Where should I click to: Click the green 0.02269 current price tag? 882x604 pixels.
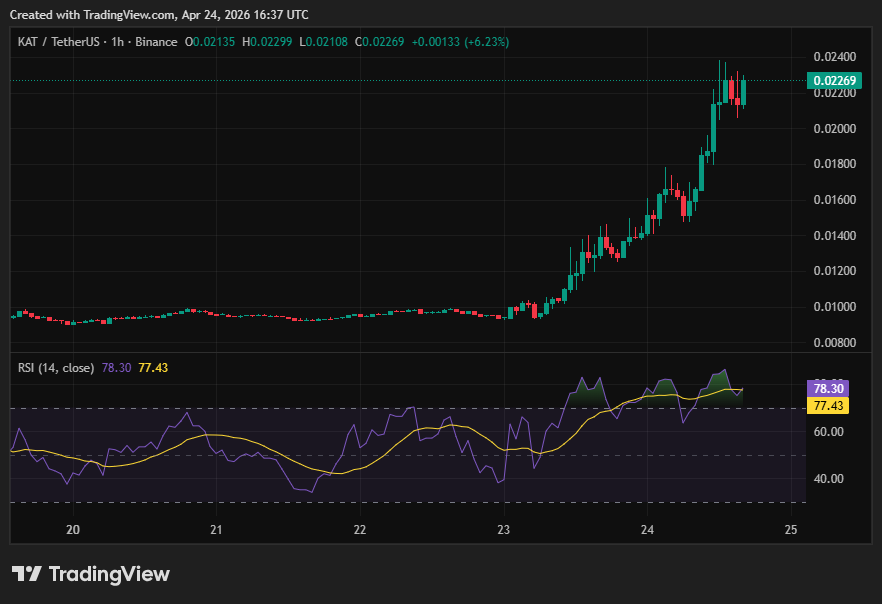(833, 81)
